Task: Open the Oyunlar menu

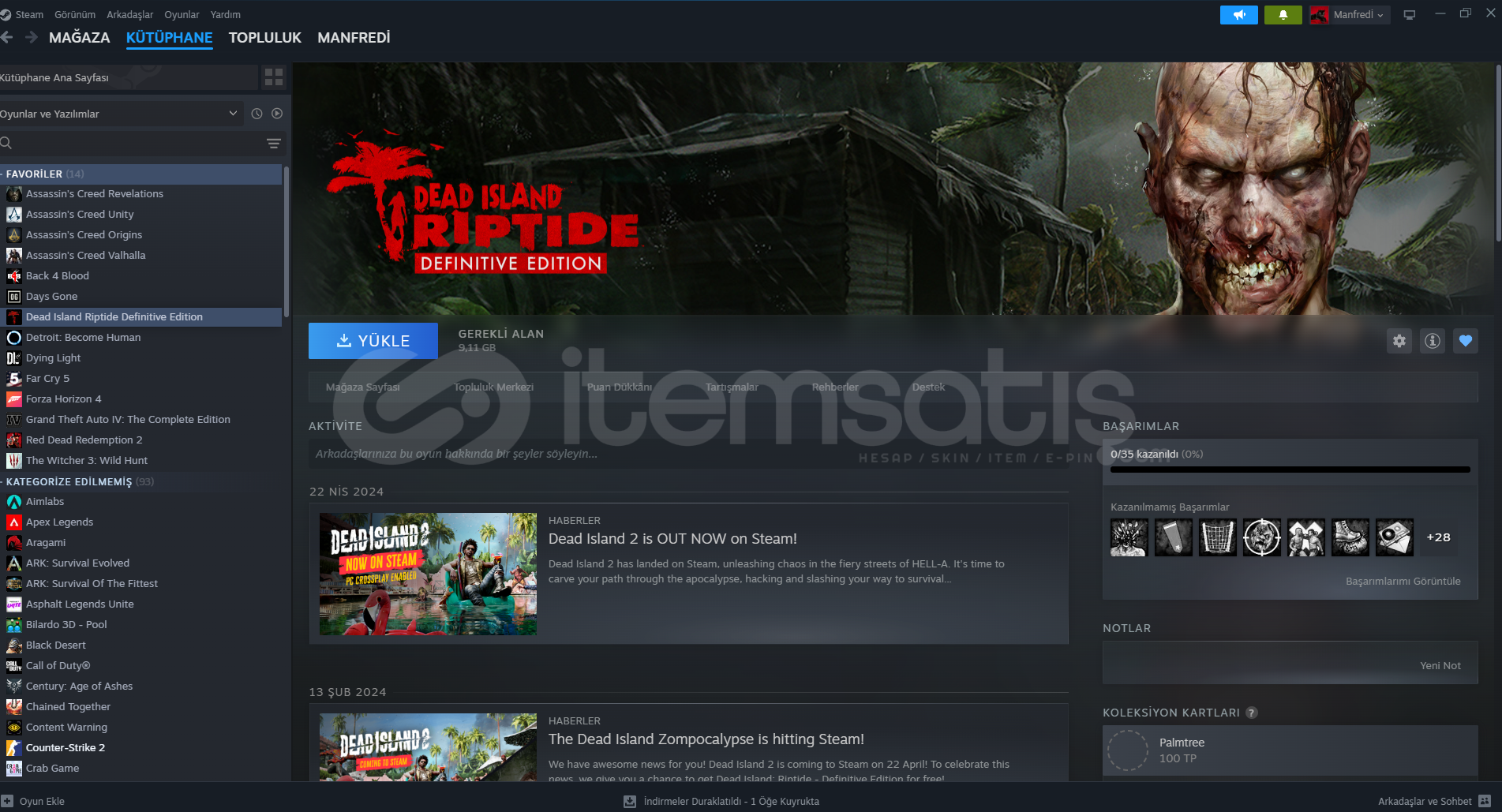Action: coord(182,14)
